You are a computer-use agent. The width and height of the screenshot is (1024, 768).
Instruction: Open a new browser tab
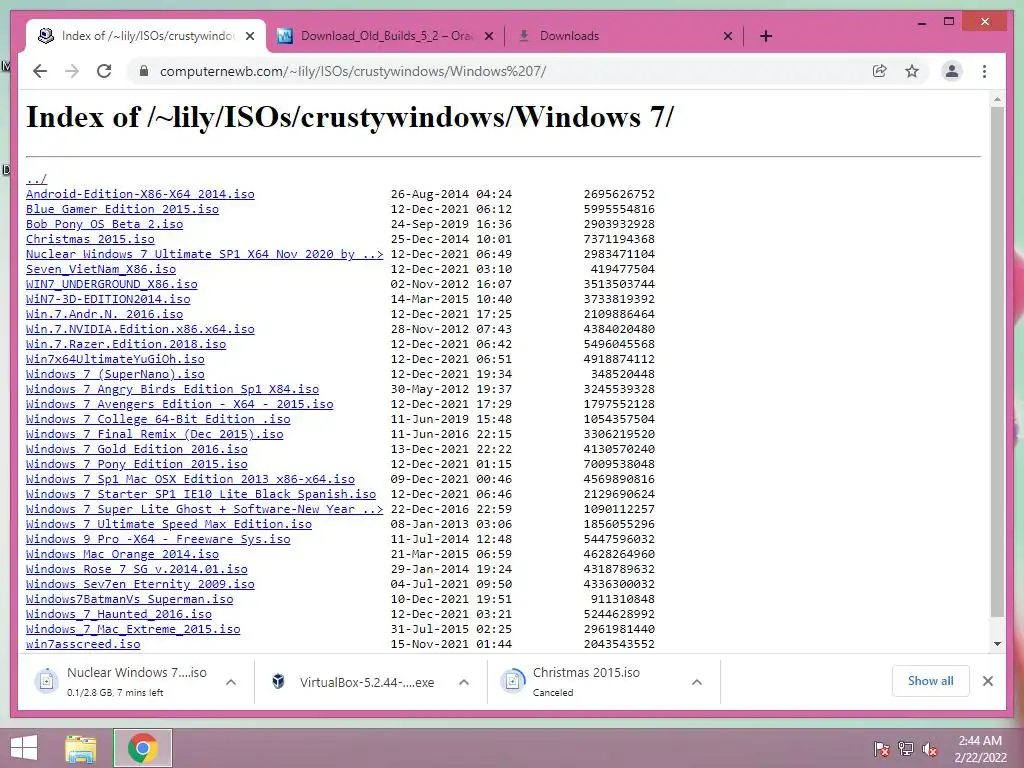(766, 36)
